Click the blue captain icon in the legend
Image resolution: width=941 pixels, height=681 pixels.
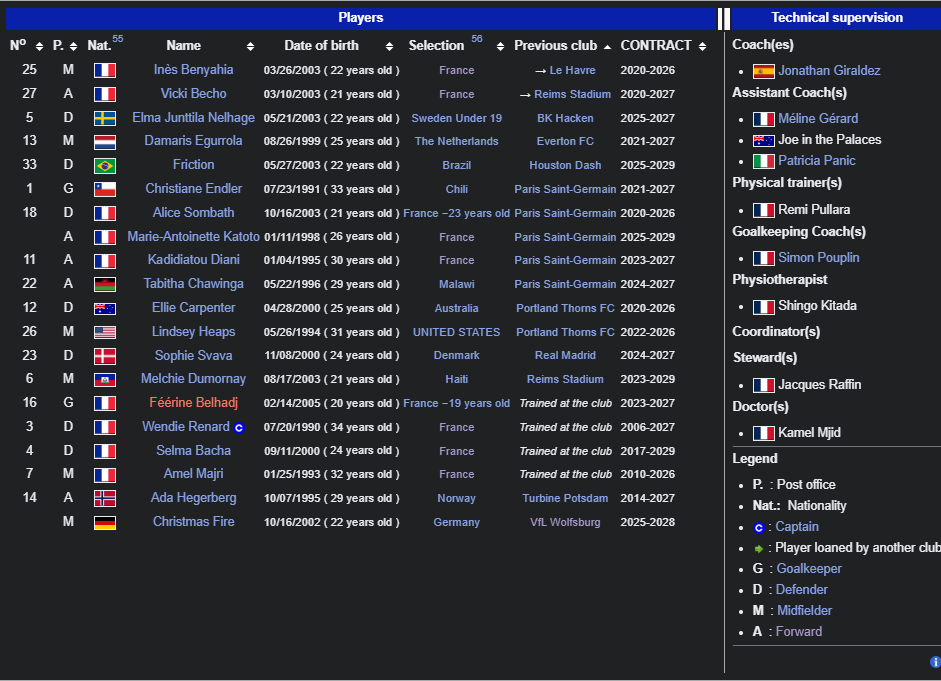[759, 527]
